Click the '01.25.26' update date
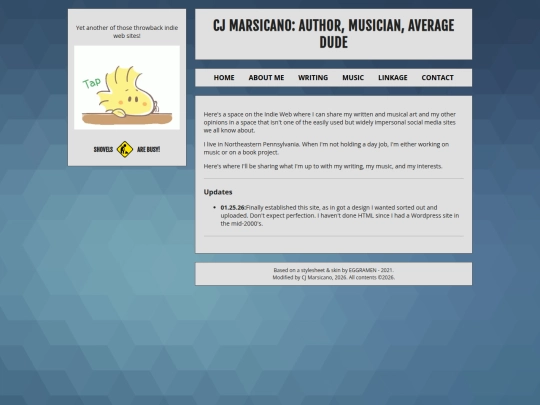 click(x=233, y=207)
